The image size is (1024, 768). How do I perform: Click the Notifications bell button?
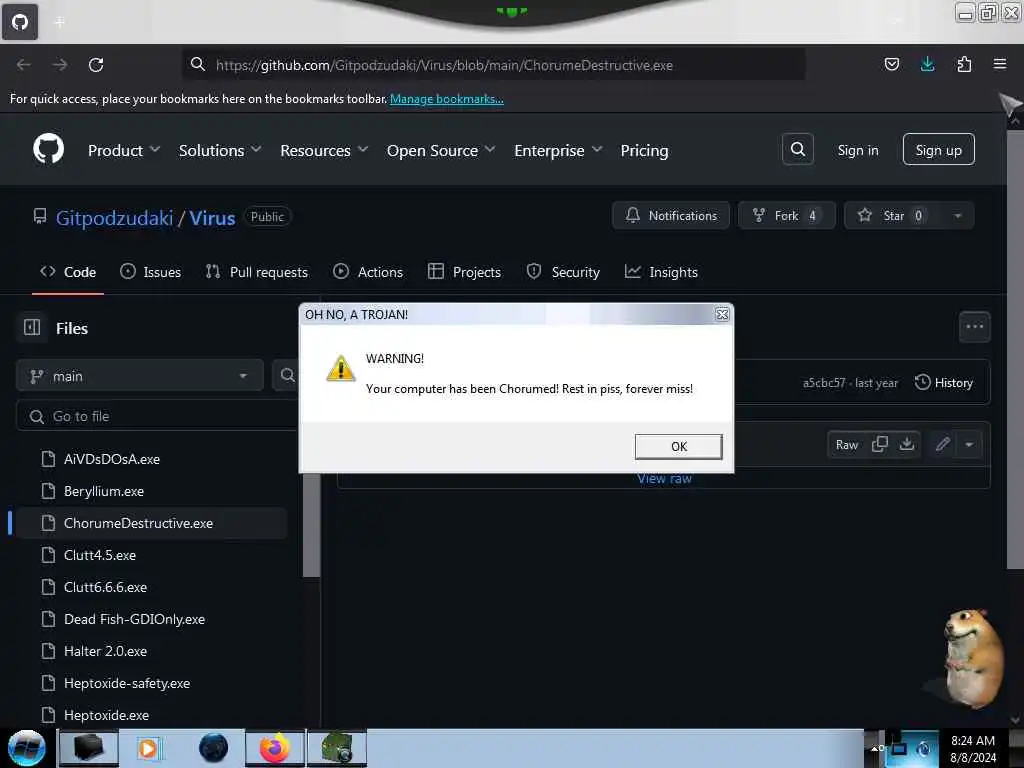click(x=671, y=216)
